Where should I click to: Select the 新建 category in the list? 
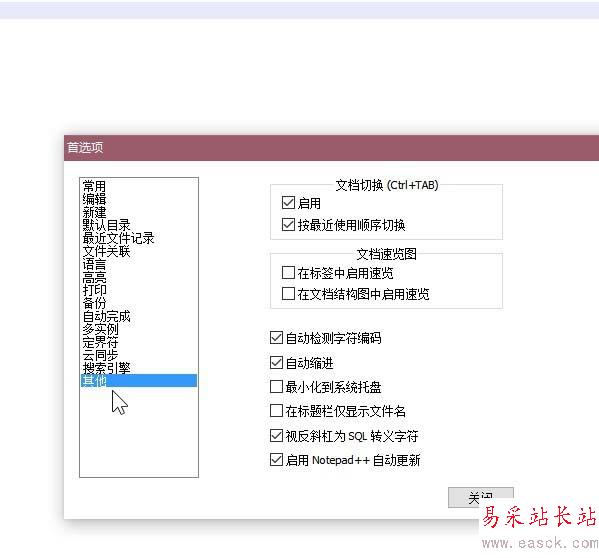coord(139,212)
